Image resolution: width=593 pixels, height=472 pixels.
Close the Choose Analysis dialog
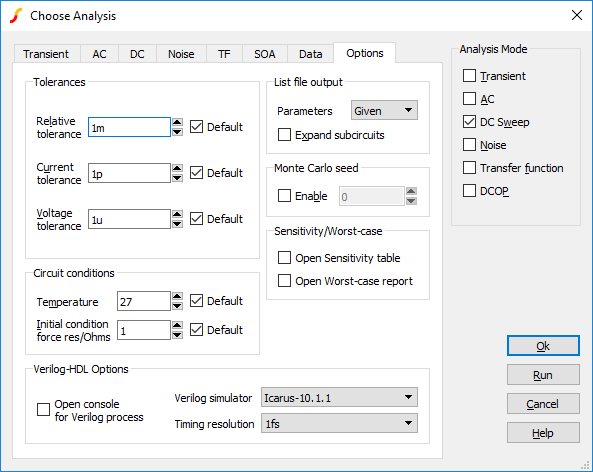(577, 16)
